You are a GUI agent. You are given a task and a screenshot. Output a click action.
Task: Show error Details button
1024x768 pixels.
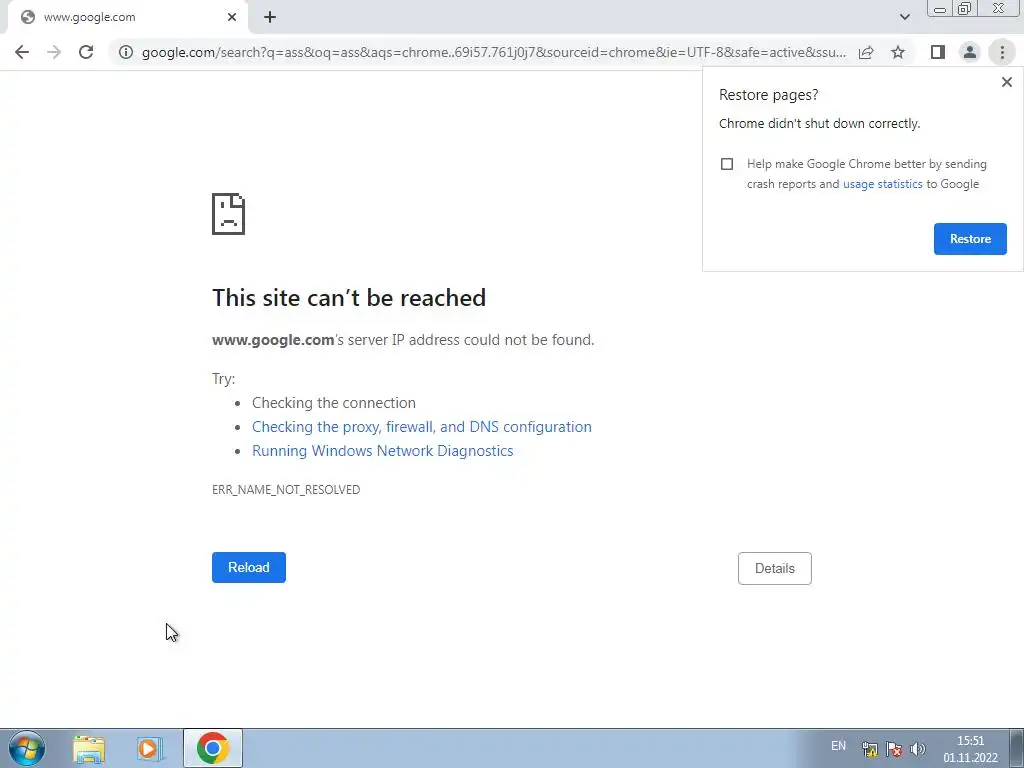point(775,568)
